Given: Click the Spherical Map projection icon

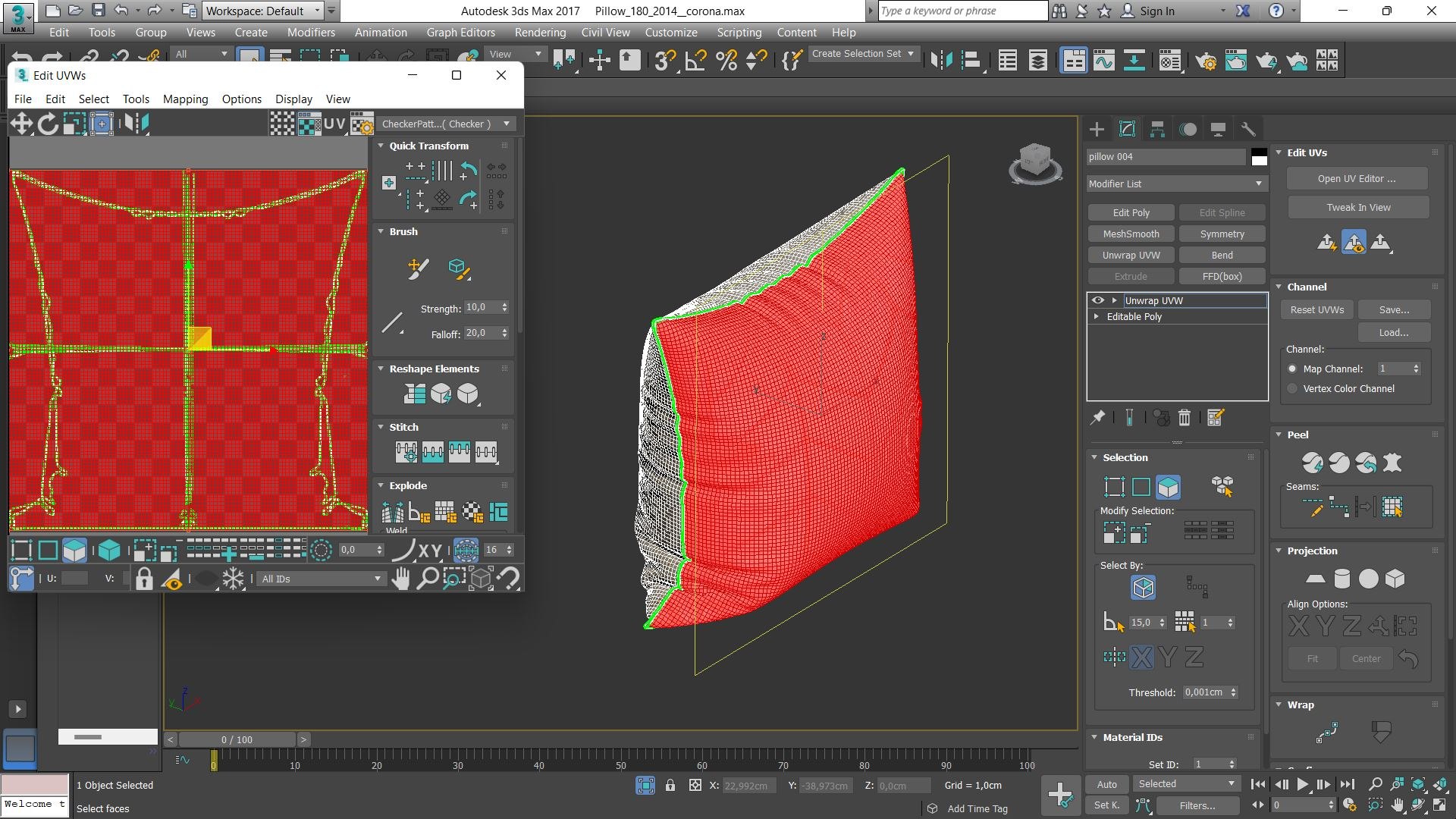Looking at the screenshot, I should coord(1369,579).
